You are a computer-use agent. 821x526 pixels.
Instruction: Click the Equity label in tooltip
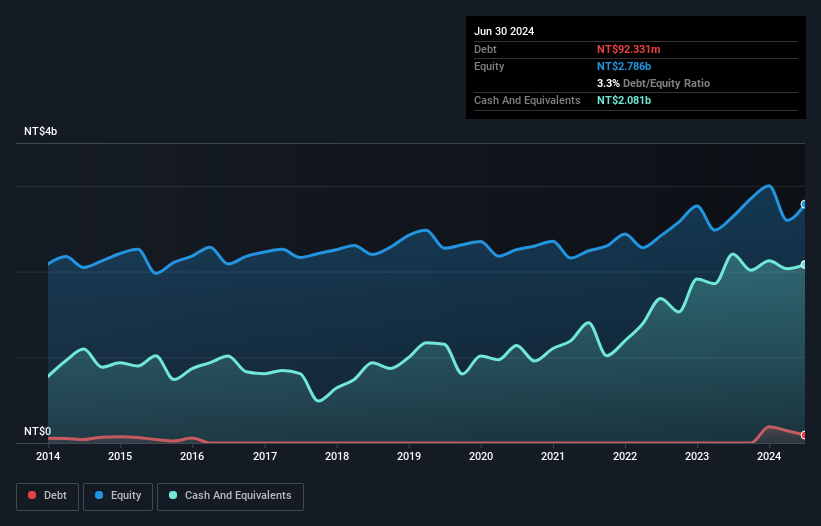tap(489, 66)
